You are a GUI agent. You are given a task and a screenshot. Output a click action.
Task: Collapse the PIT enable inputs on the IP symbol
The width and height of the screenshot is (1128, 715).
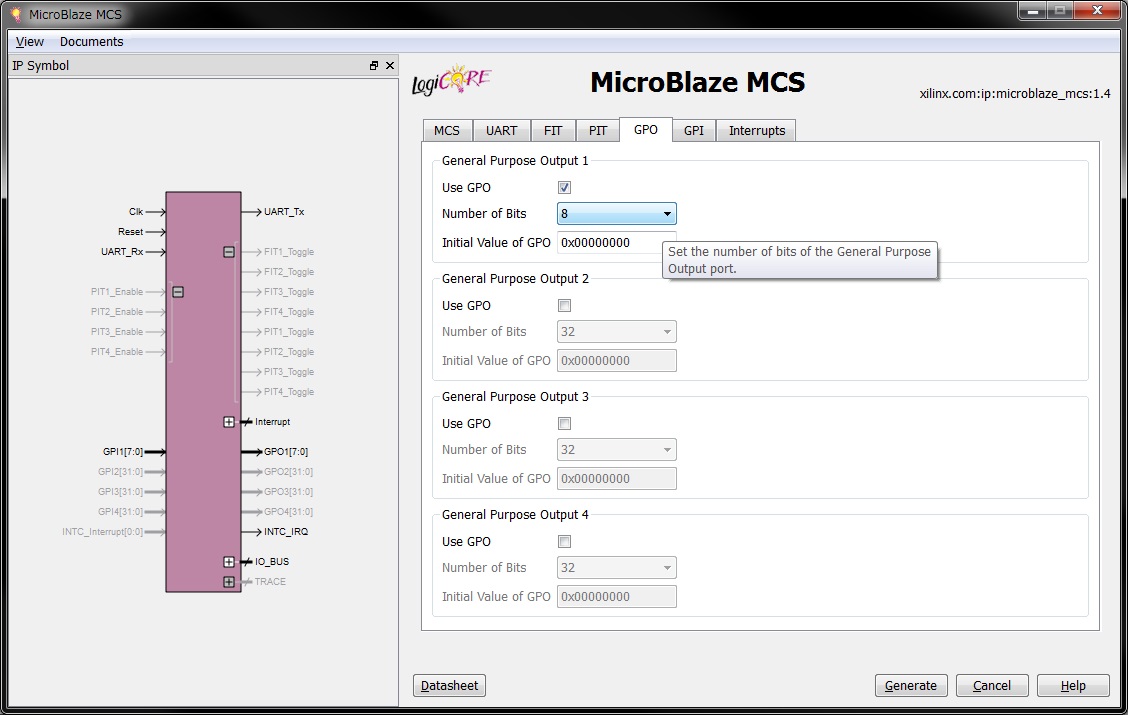177,291
